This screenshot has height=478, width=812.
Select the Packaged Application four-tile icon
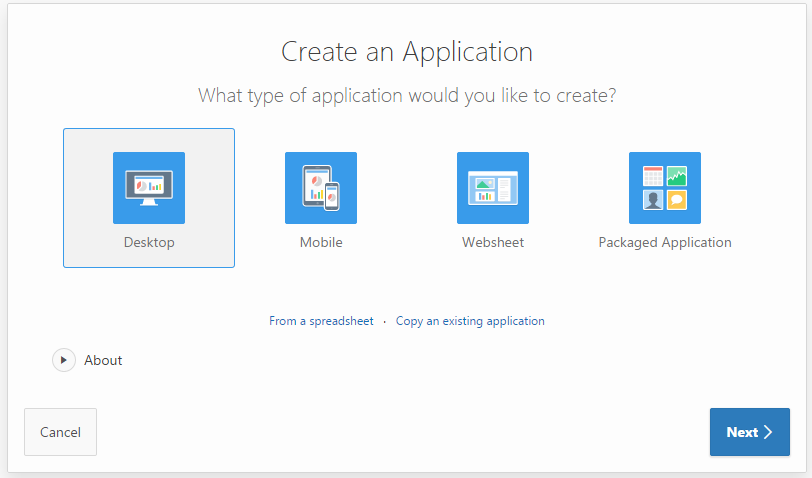tap(665, 187)
